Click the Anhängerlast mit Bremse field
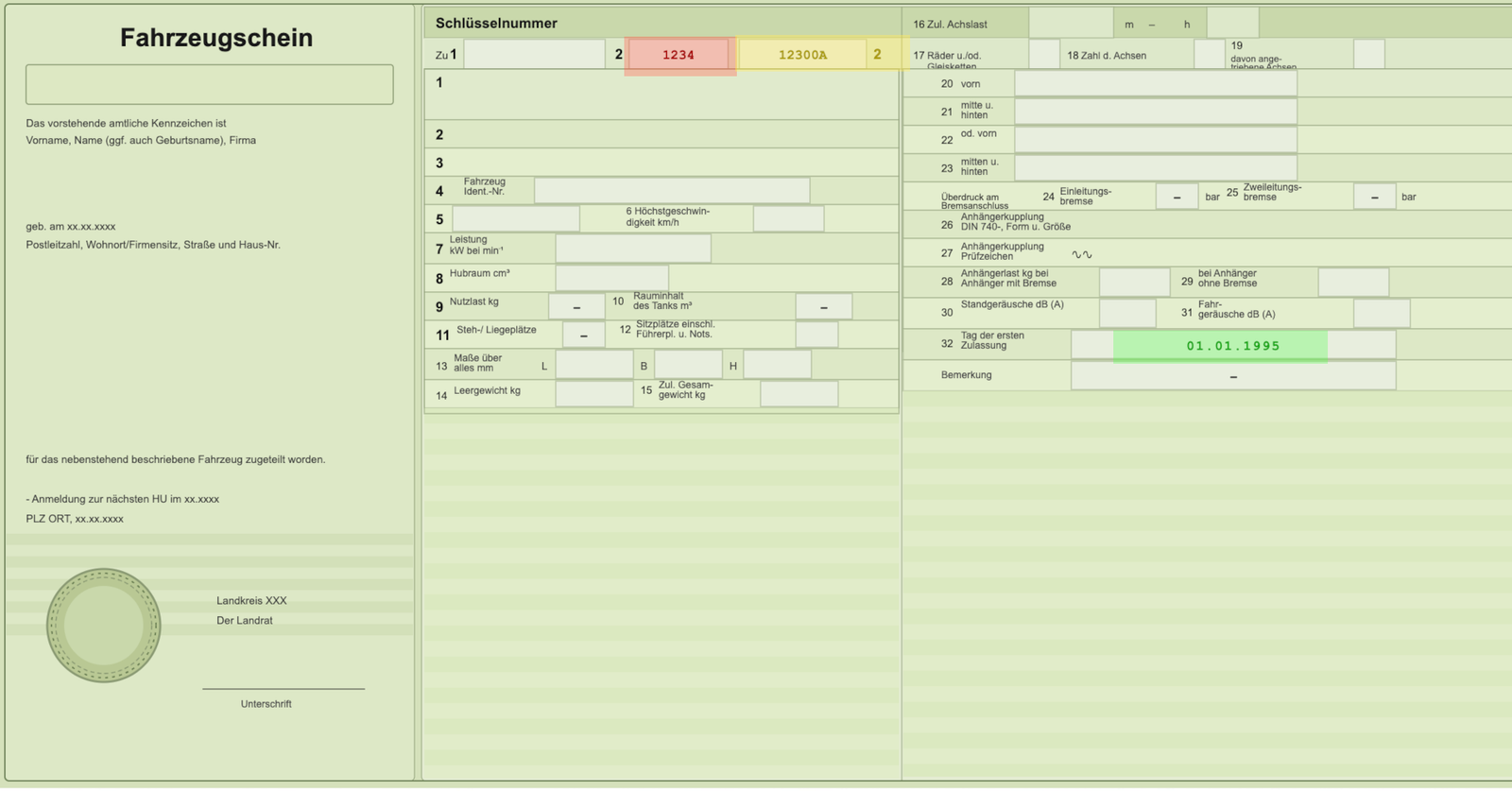The width and height of the screenshot is (1512, 791). pyautogui.click(x=1134, y=282)
